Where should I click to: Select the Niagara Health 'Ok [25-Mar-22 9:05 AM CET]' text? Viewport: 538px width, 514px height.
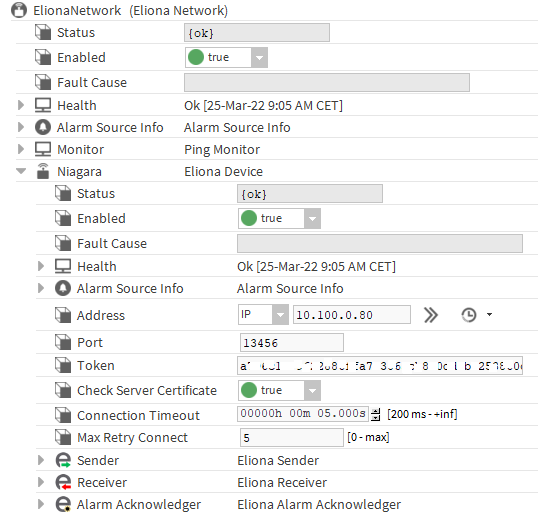tap(316, 266)
